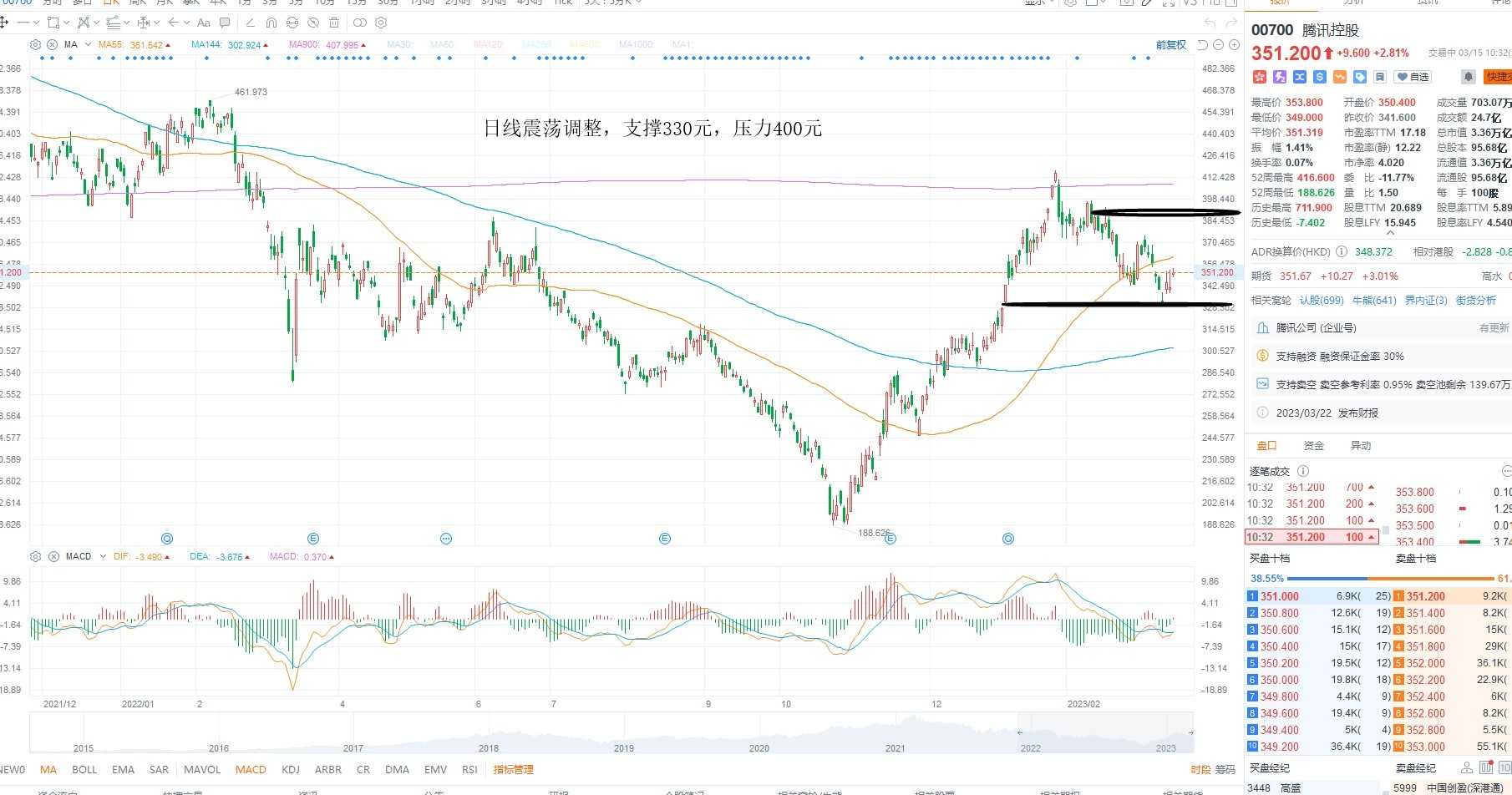Open 指标管理 indicator management
1512x795 pixels.
513,769
